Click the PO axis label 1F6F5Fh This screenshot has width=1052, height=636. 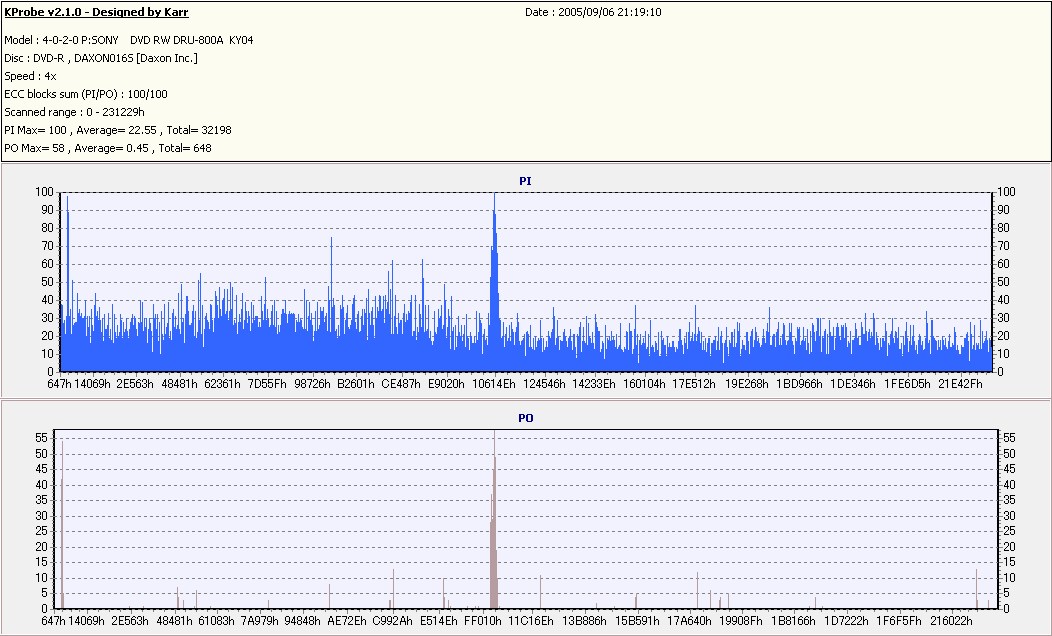click(x=898, y=621)
